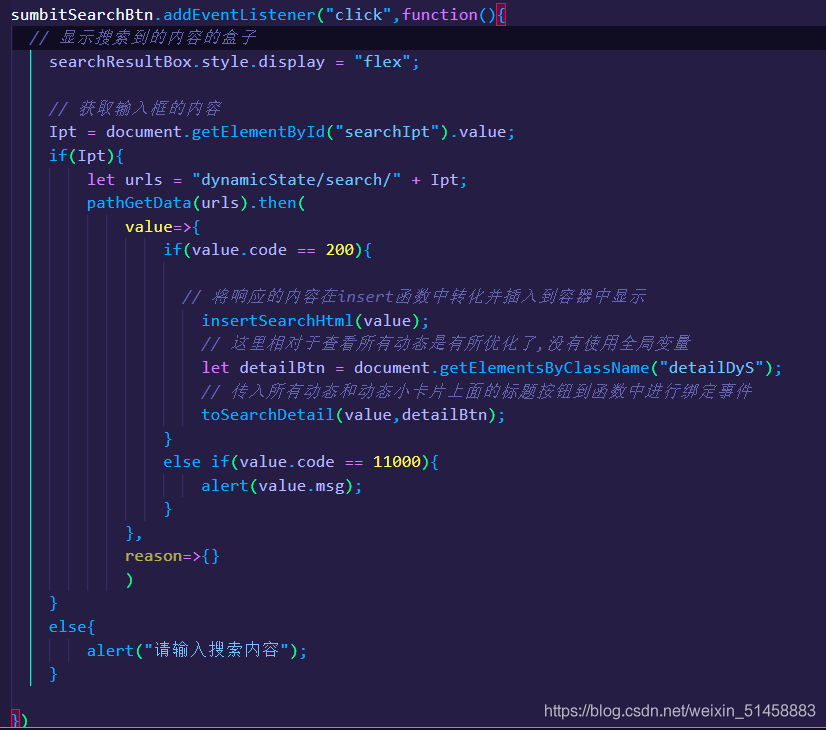The image size is (826, 730).
Task: Click the let urls declaration
Action: tap(125, 180)
